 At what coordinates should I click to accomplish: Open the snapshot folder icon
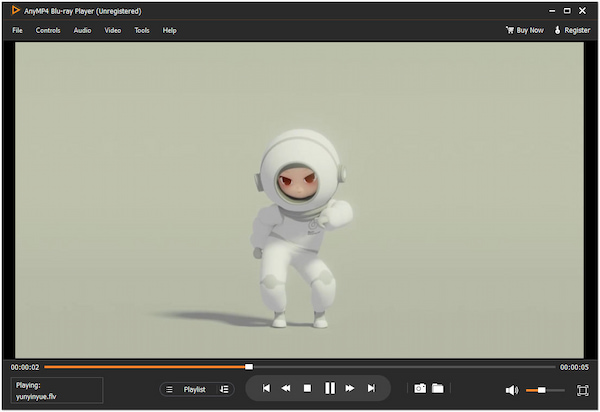click(x=438, y=388)
